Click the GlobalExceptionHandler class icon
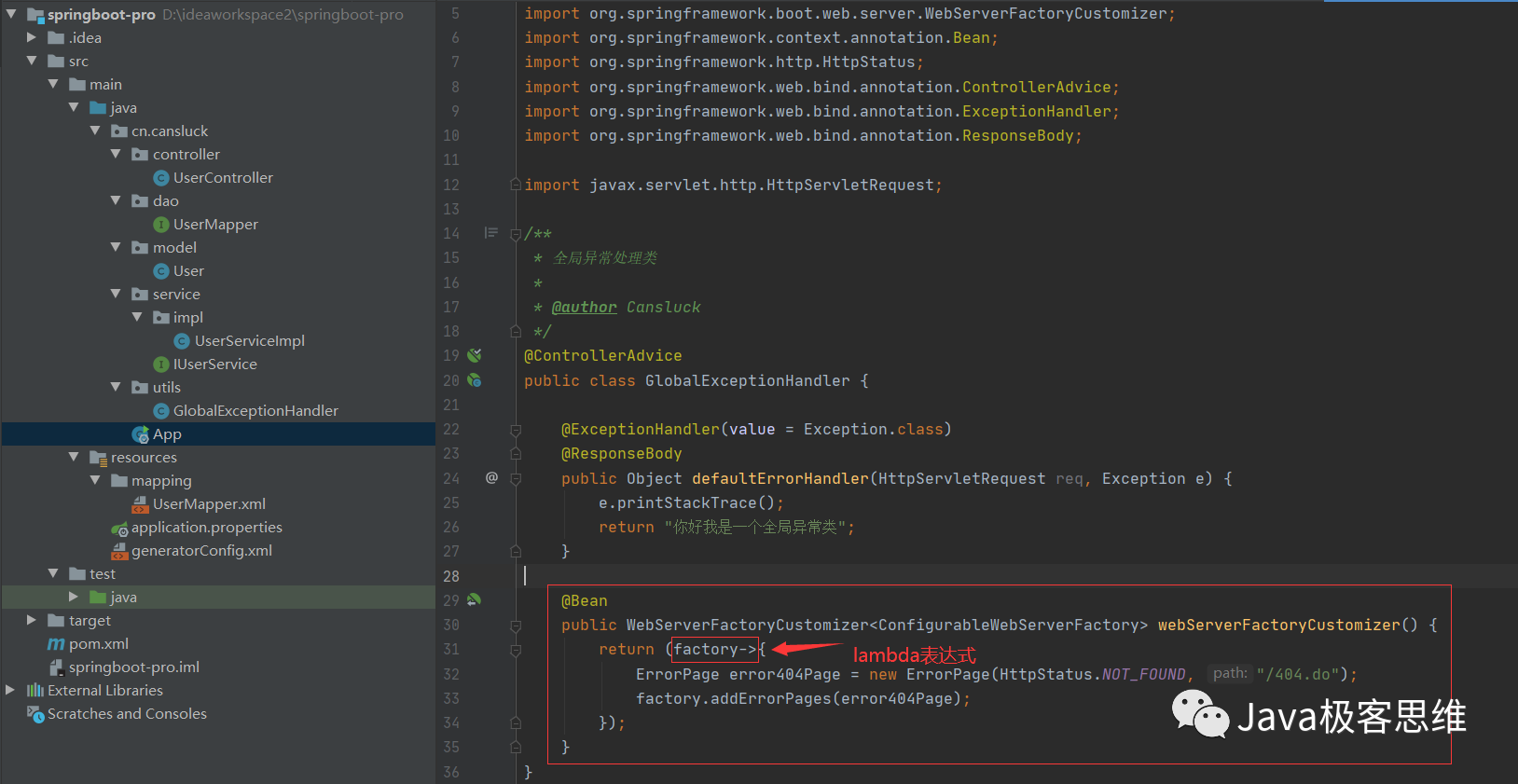Screen dimensions: 1518x784 pos(161,411)
